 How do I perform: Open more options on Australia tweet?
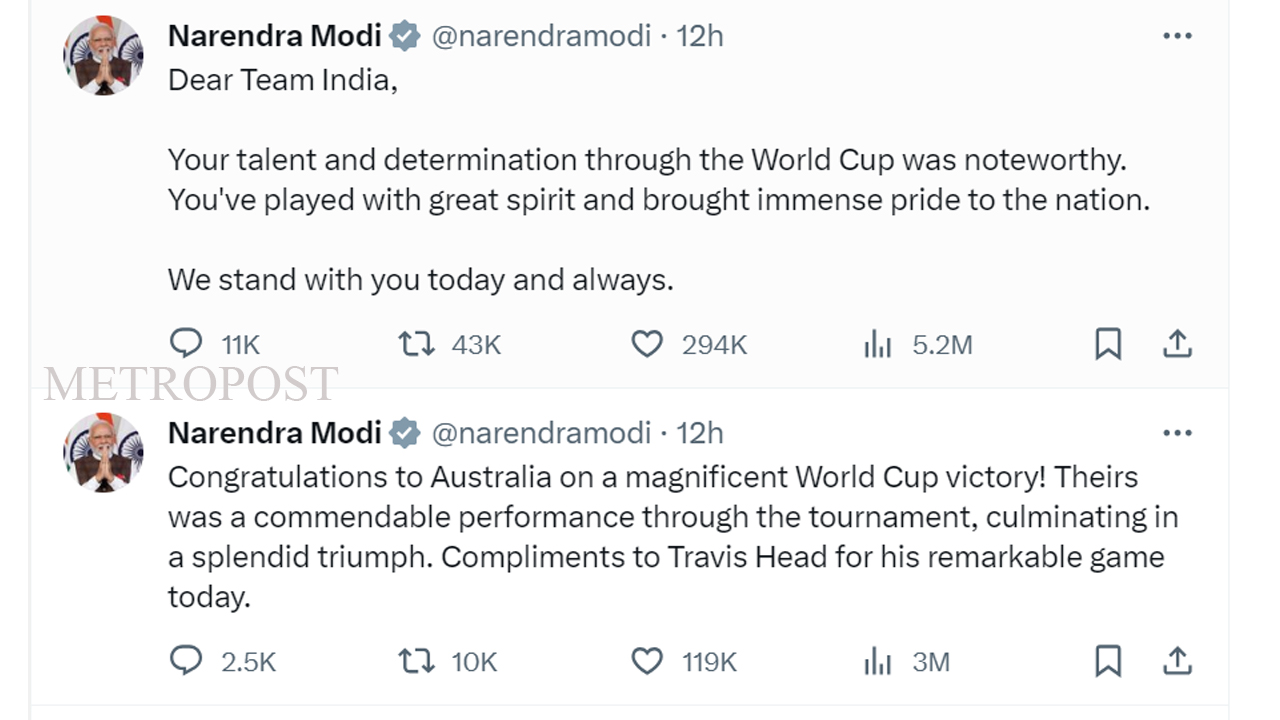(1177, 433)
